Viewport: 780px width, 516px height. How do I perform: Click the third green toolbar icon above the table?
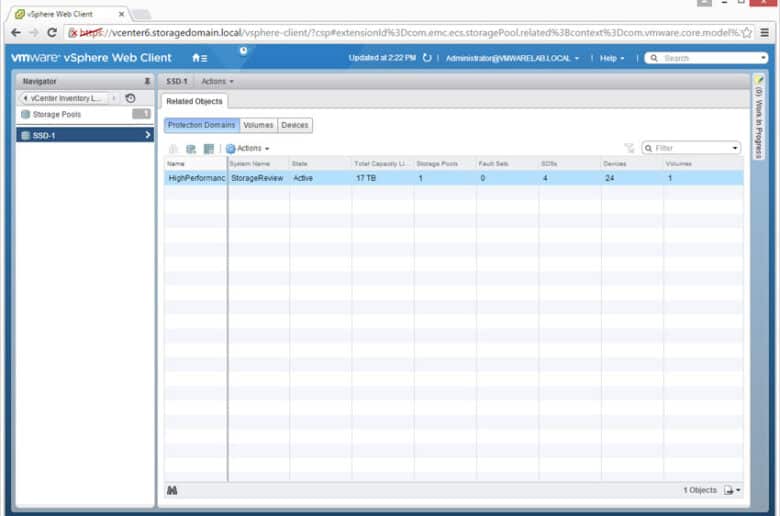(x=209, y=148)
